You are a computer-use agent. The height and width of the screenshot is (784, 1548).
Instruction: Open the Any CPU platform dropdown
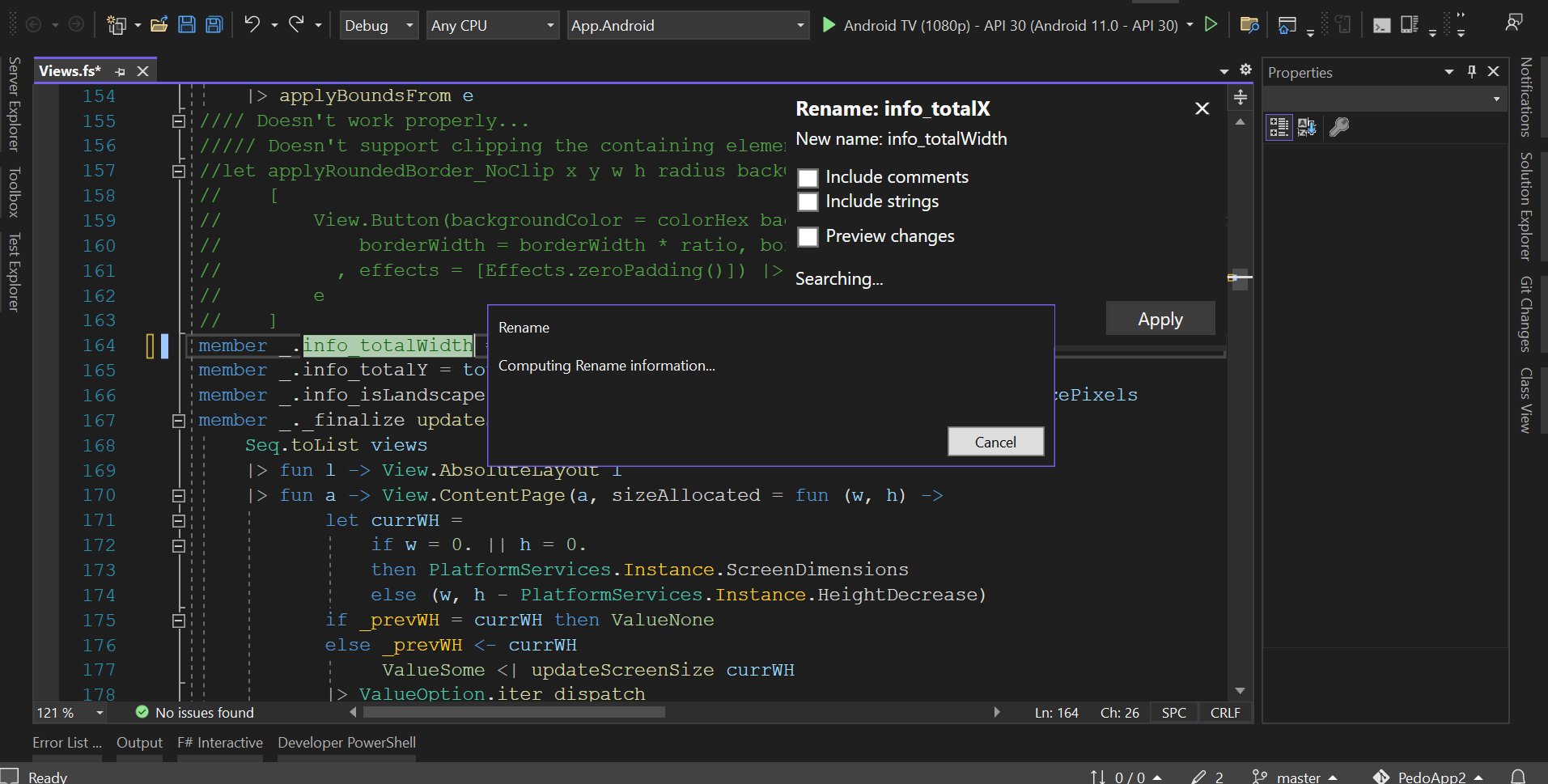click(x=494, y=25)
